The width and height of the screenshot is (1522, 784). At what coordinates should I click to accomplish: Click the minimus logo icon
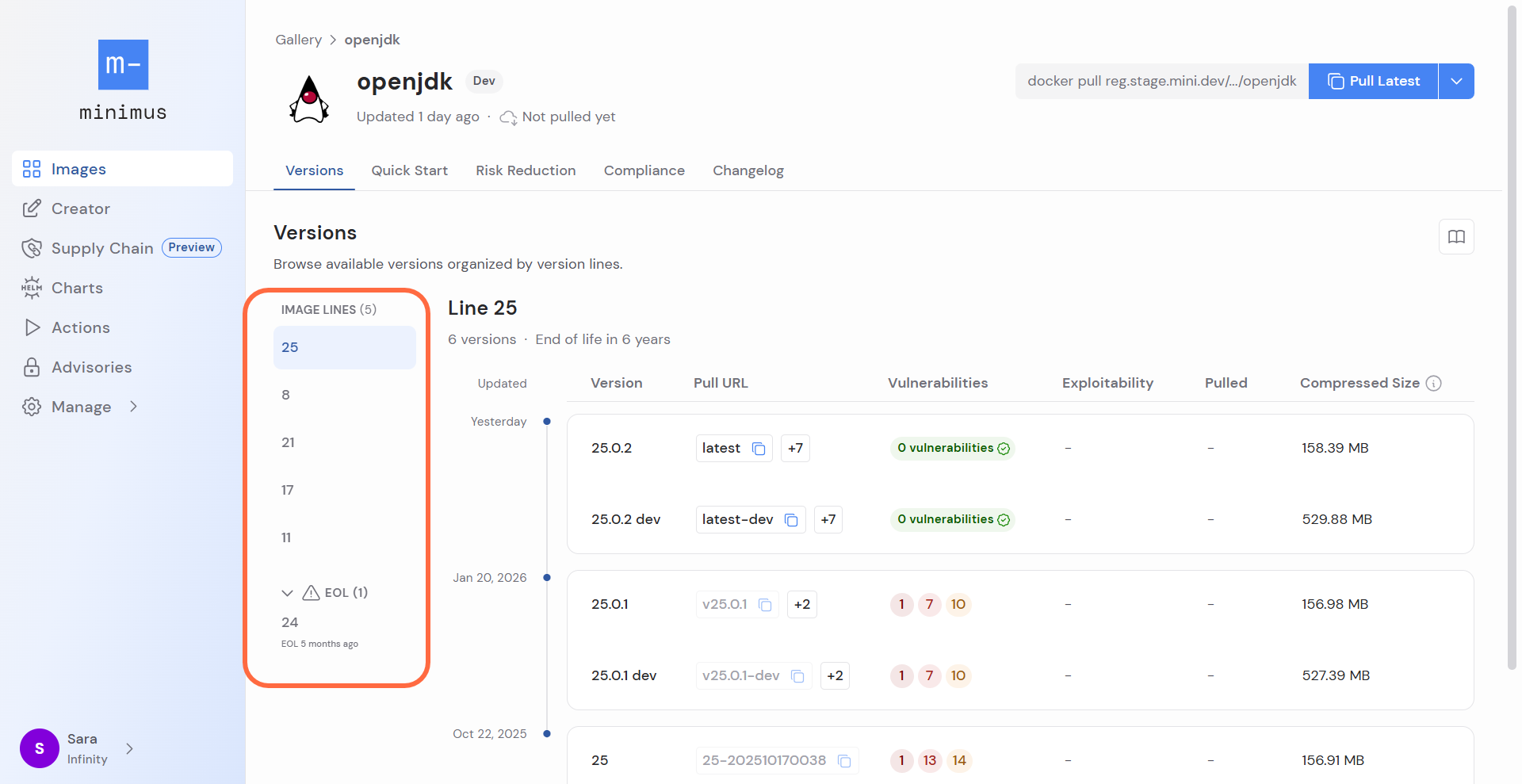click(x=123, y=64)
